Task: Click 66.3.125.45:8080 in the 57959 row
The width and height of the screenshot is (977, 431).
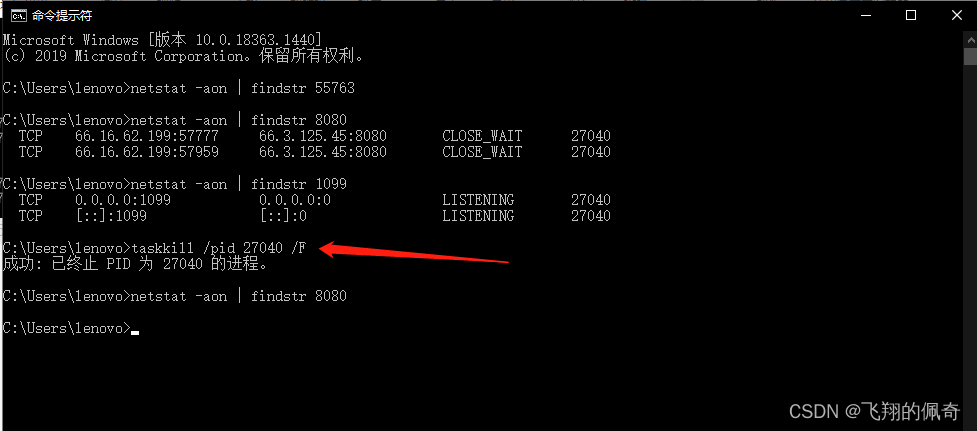Action: coord(323,152)
